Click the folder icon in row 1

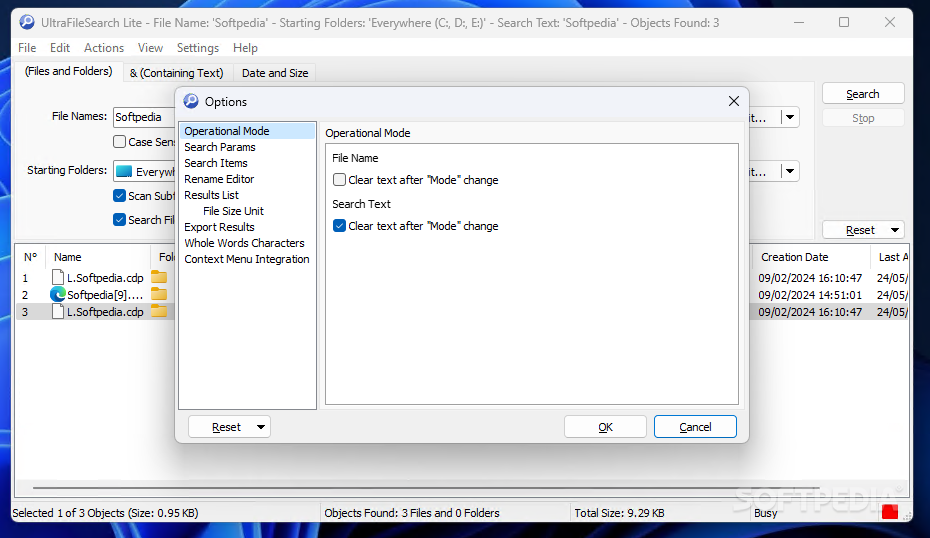click(159, 277)
